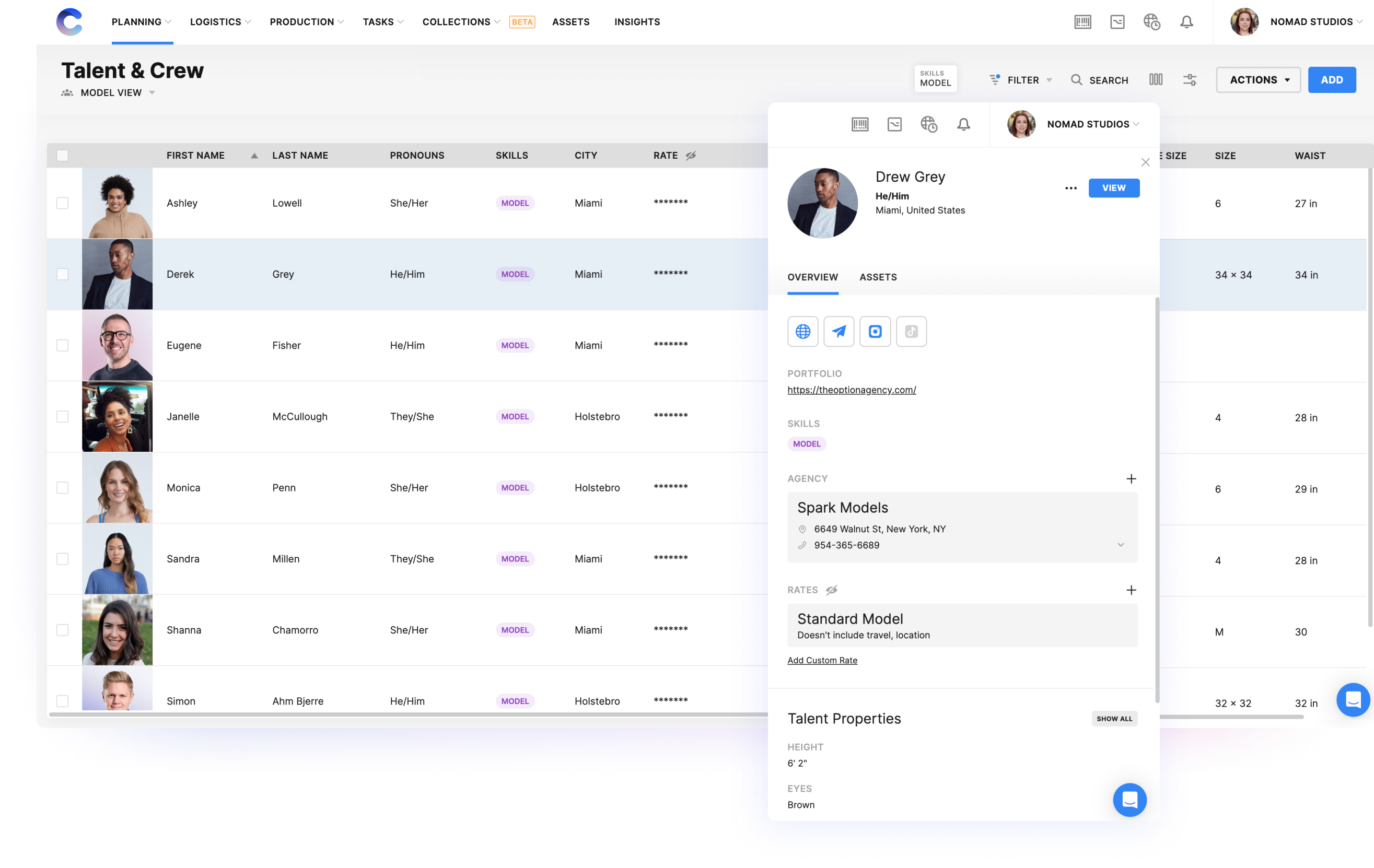
Task: Open the chat support bubble in panel
Action: click(1129, 800)
